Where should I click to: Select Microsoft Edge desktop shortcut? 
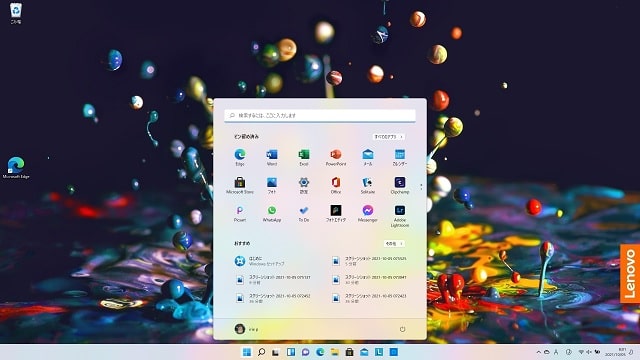16,168
